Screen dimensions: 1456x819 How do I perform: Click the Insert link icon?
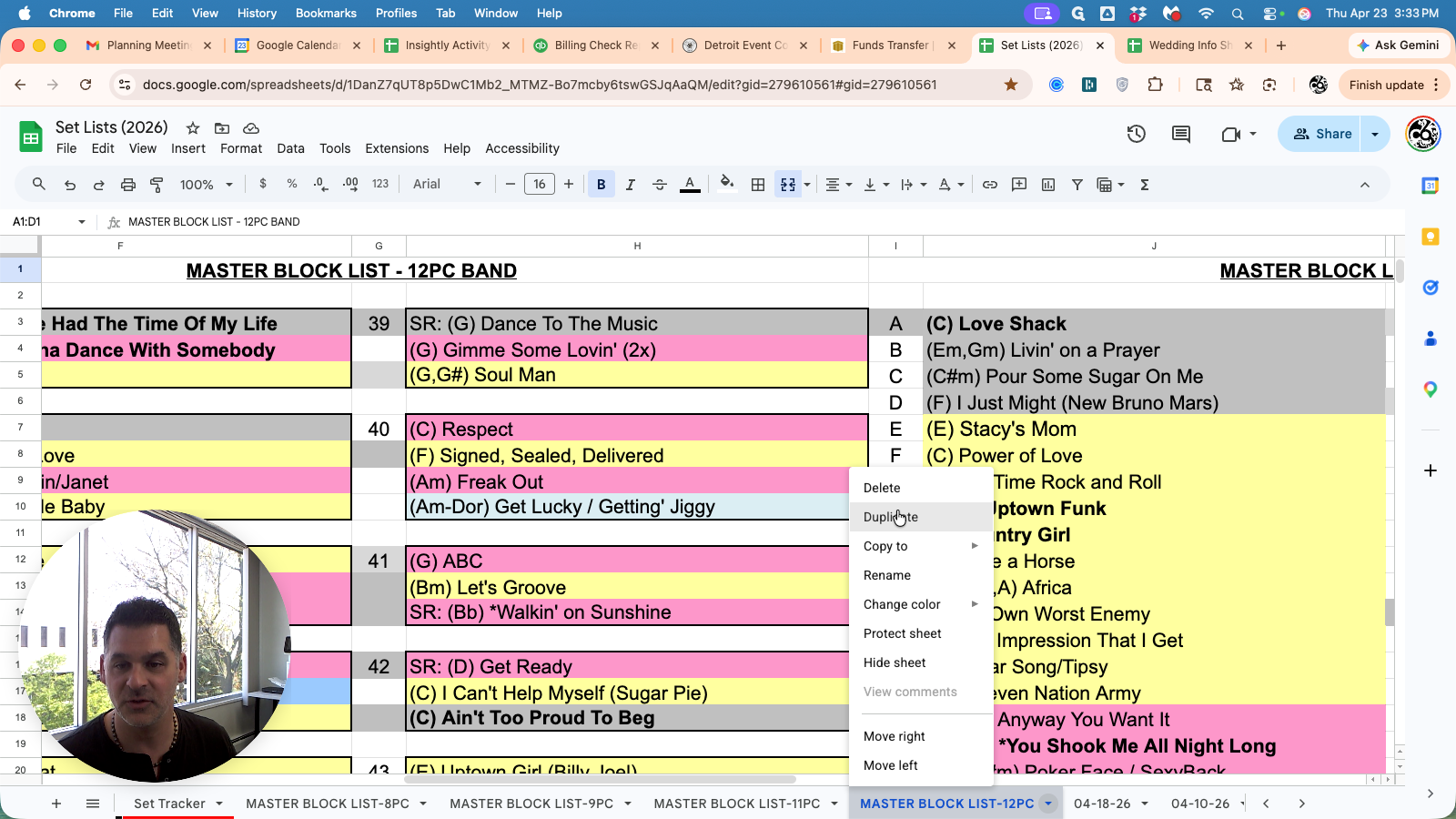click(990, 185)
